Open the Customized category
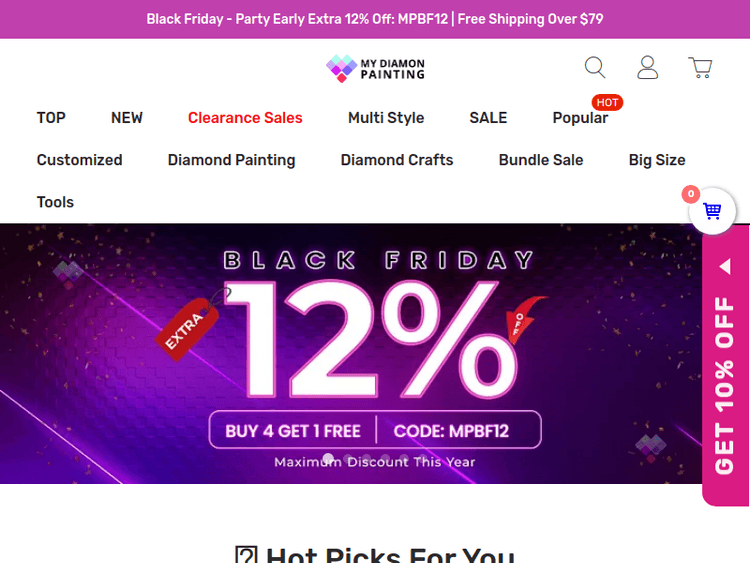750x563 pixels. [x=80, y=160]
